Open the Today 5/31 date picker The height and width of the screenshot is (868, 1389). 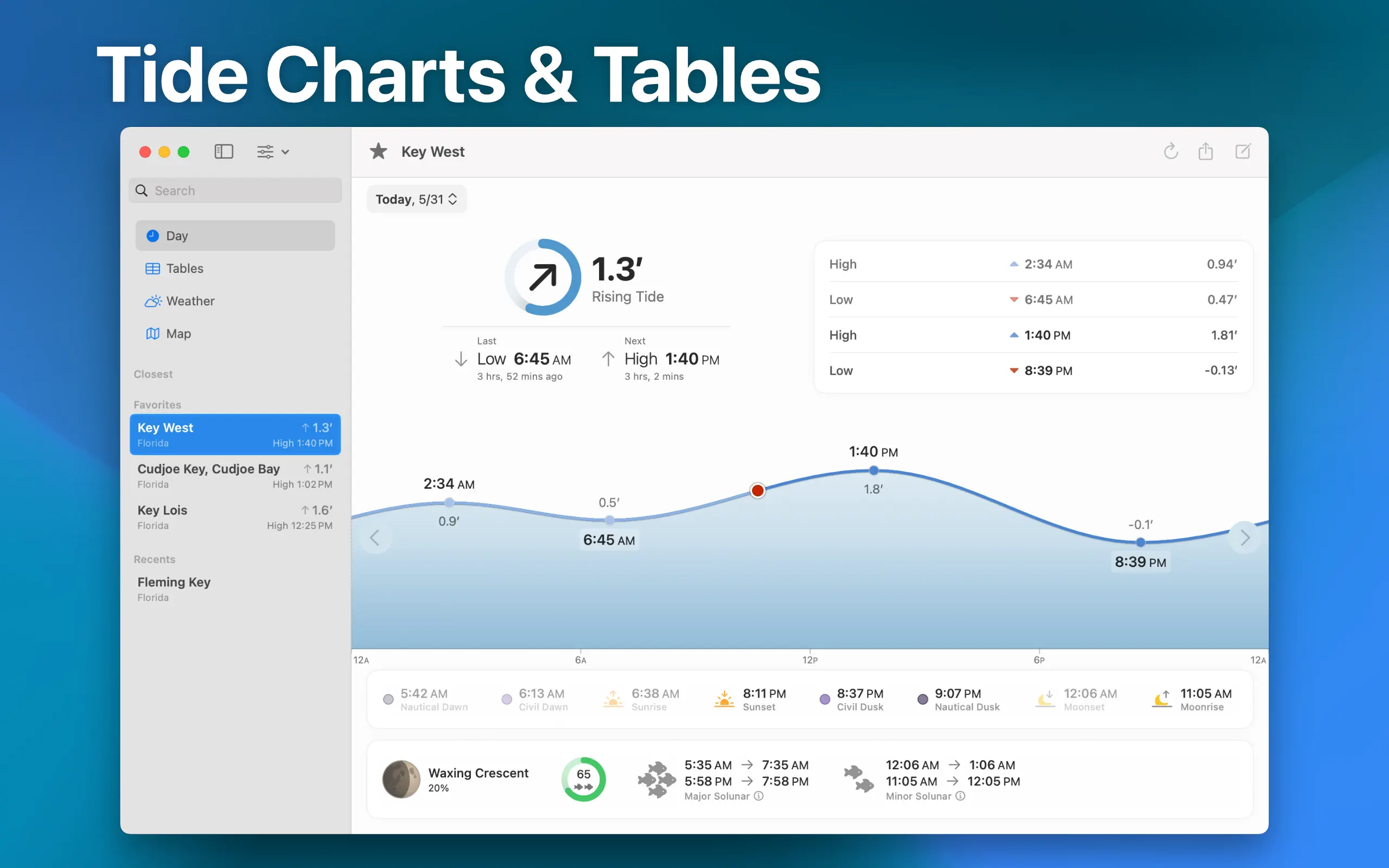pyautogui.click(x=416, y=199)
